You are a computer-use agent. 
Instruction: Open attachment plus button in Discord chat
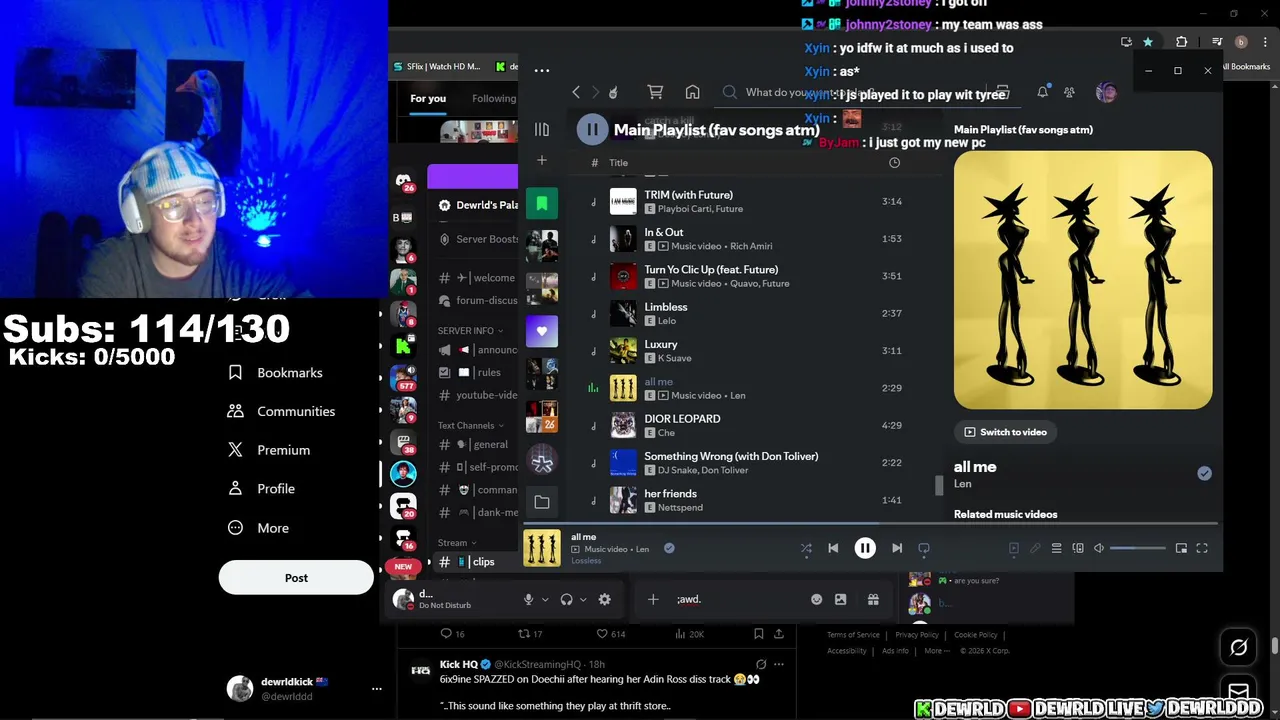(653, 599)
